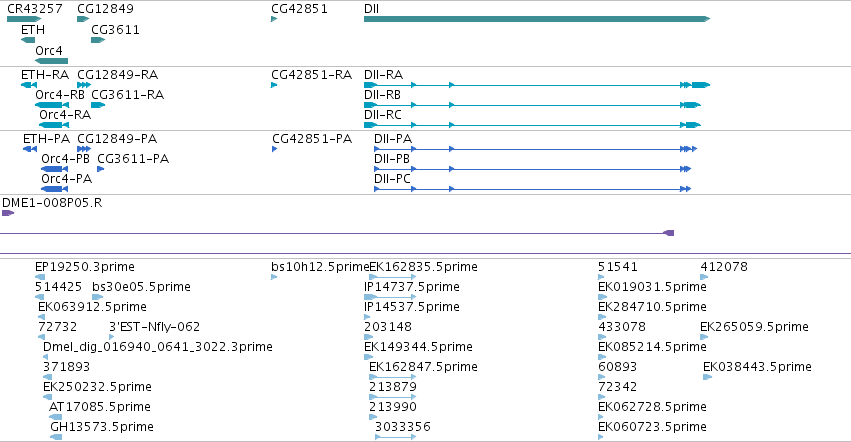Image resolution: width=851 pixels, height=442 pixels.
Task: Select the CR43257 gene label
Action: [x=35, y=9]
